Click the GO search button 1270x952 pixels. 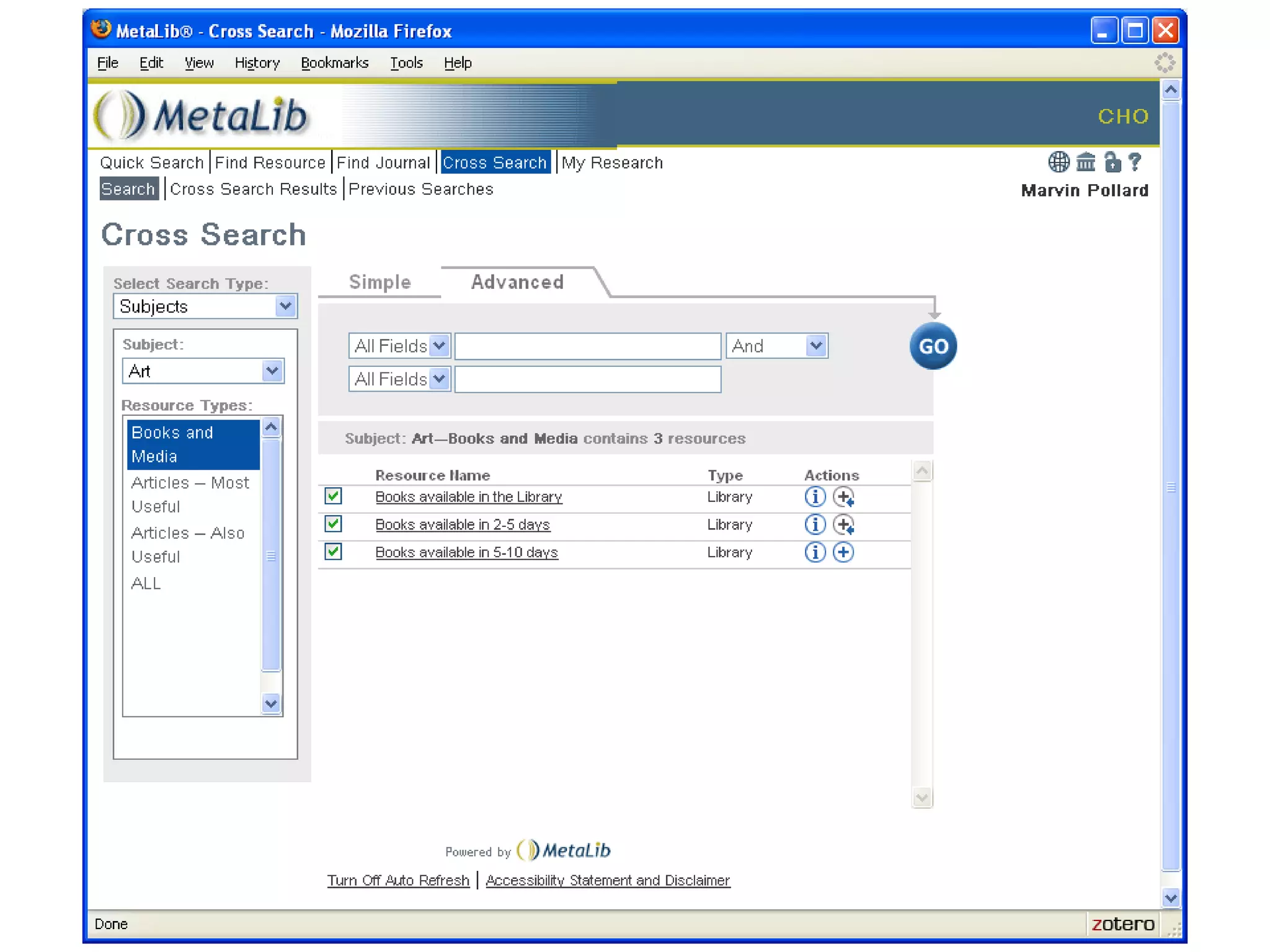[x=933, y=346]
